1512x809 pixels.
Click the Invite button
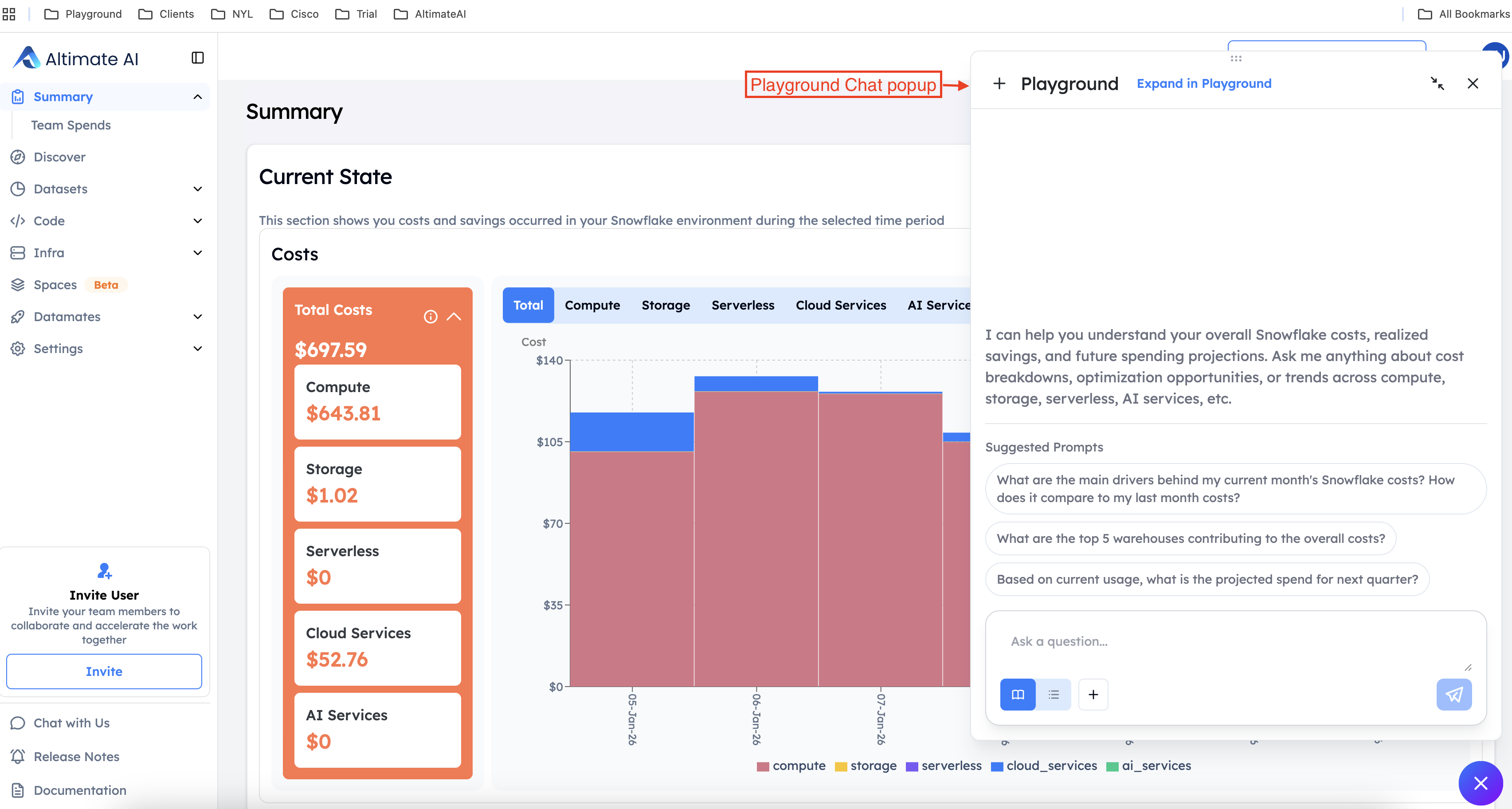[x=104, y=671]
